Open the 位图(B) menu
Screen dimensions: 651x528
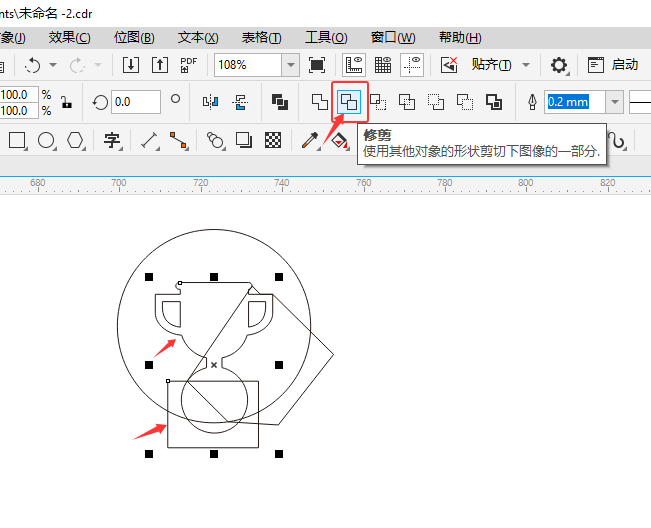coord(134,38)
